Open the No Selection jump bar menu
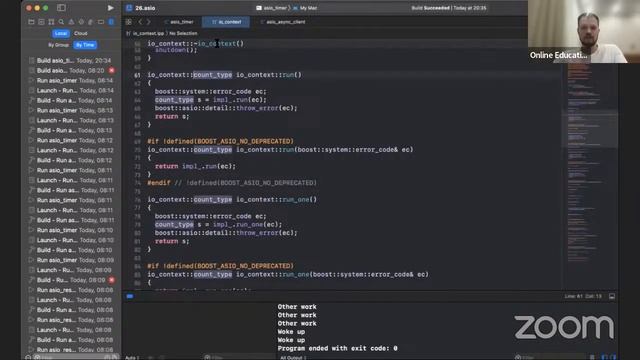 click(x=183, y=33)
